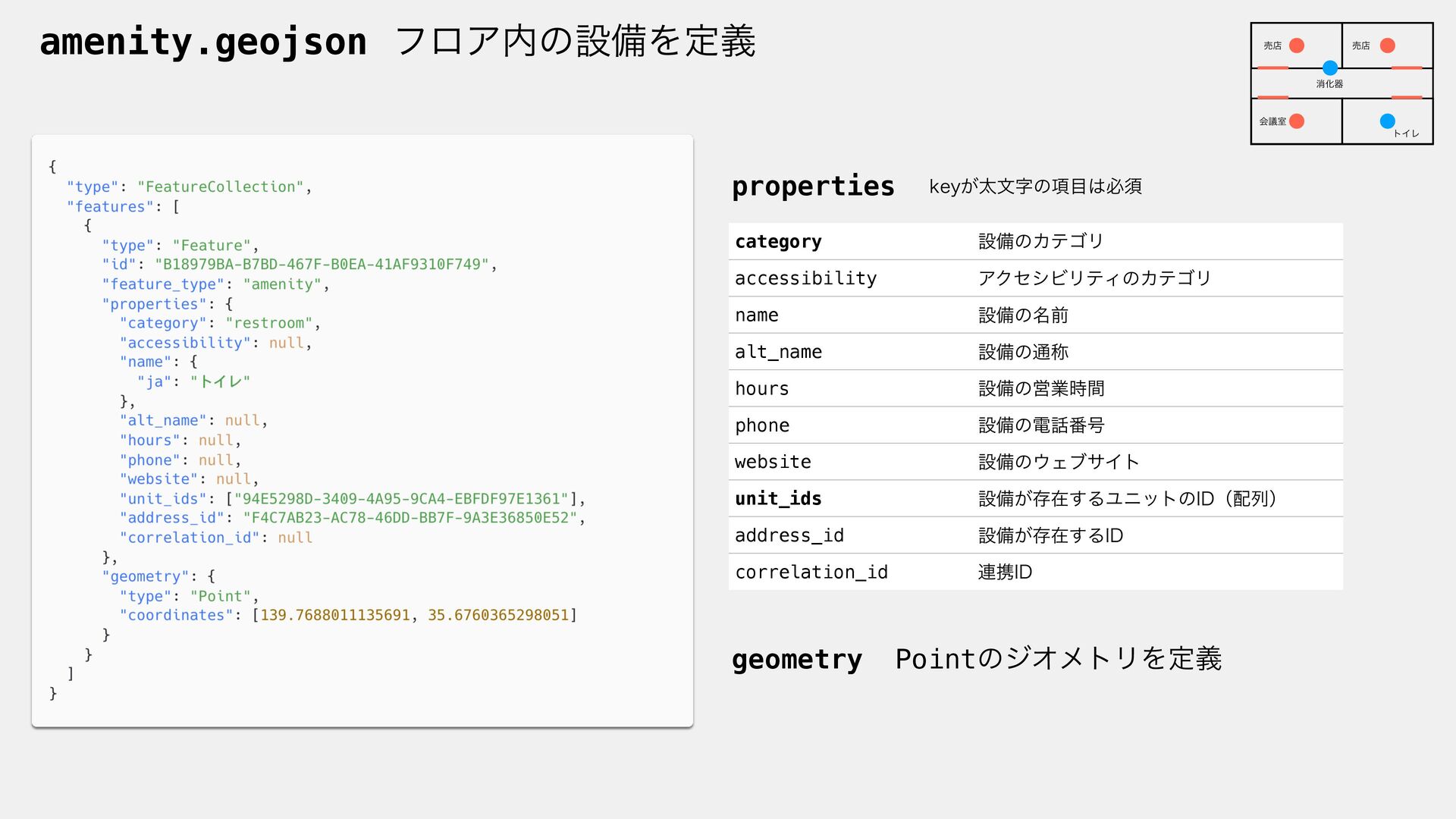Image resolution: width=1456 pixels, height=819 pixels.
Task: Click the blue dot above the トイレ label
Action: [1388, 121]
